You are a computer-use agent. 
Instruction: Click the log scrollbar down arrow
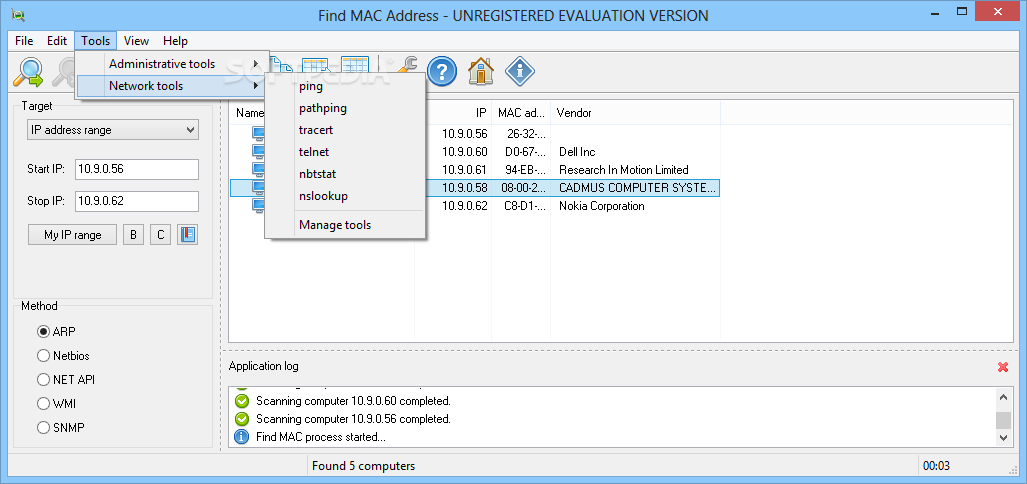click(x=1003, y=437)
